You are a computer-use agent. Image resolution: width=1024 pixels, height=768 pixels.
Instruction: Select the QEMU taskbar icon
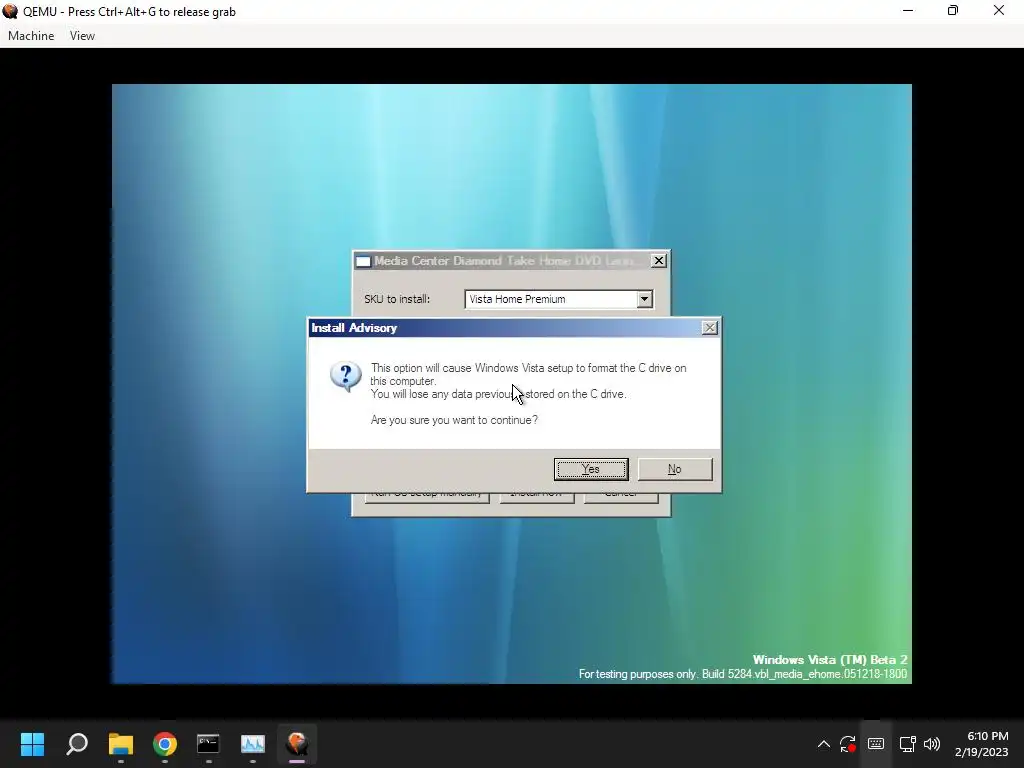[296, 744]
